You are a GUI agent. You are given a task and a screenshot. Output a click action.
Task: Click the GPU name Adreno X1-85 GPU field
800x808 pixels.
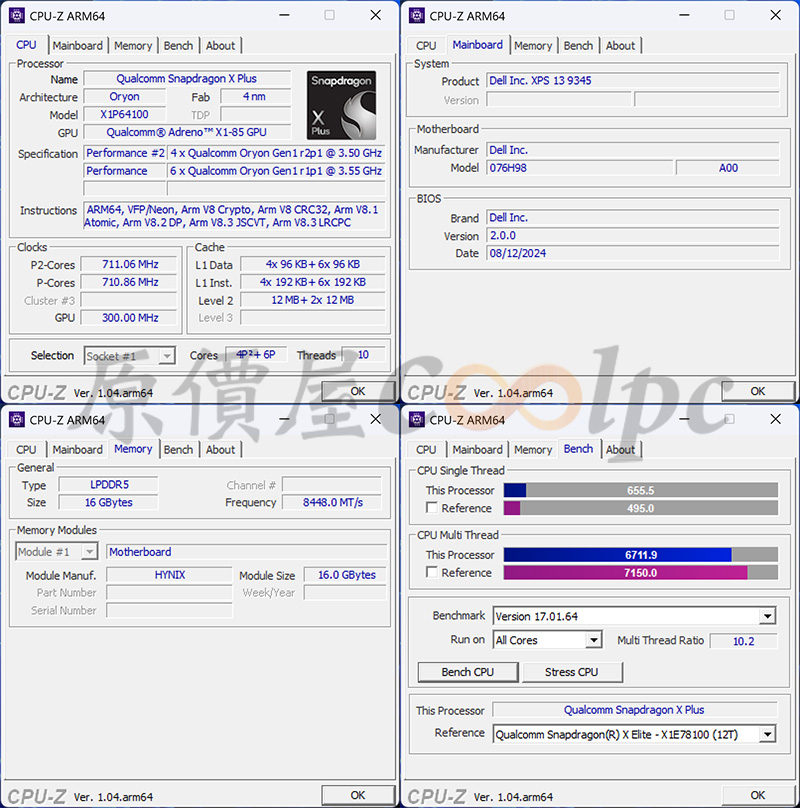click(187, 132)
